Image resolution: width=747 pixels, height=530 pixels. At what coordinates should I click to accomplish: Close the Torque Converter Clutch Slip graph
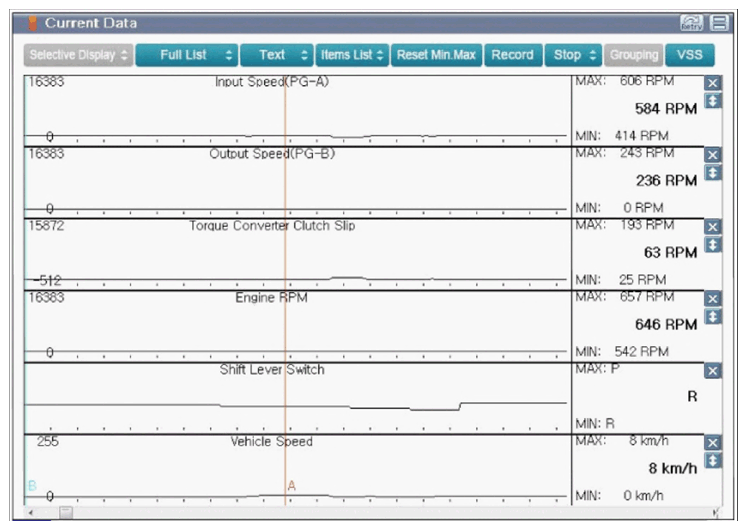coord(712,227)
